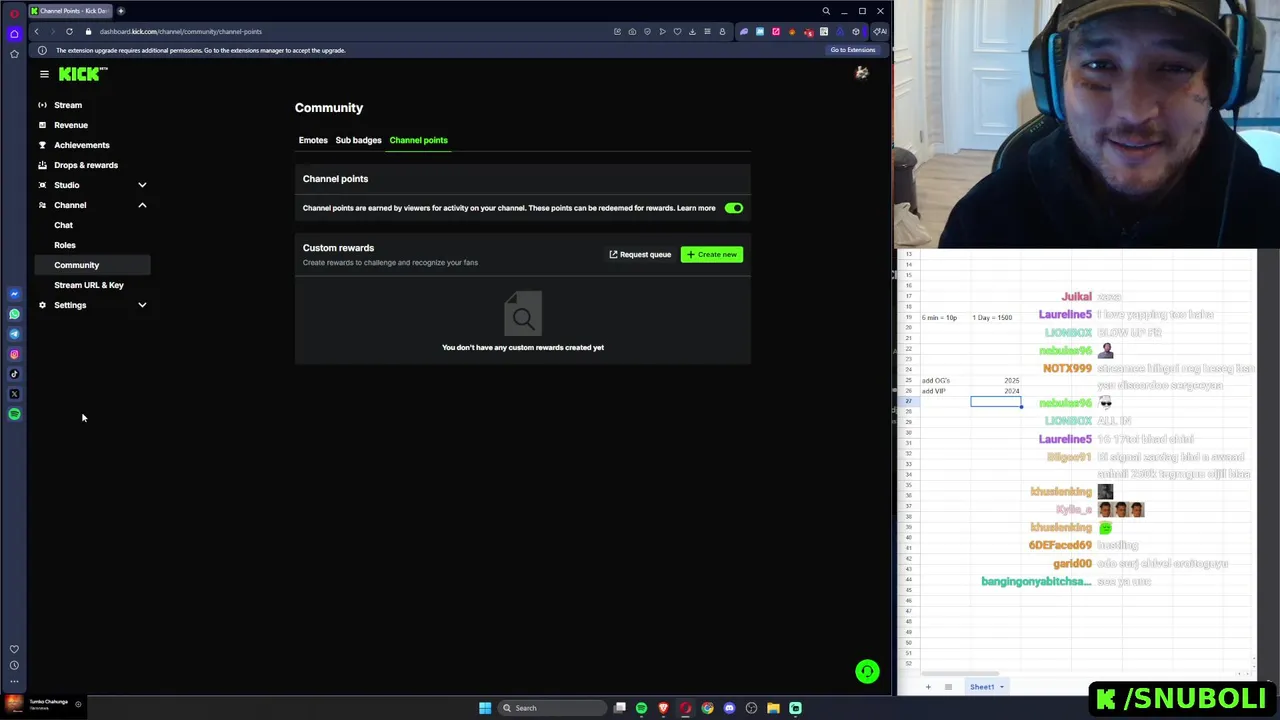Open Chat under Channel
1280x720 pixels.
click(63, 225)
